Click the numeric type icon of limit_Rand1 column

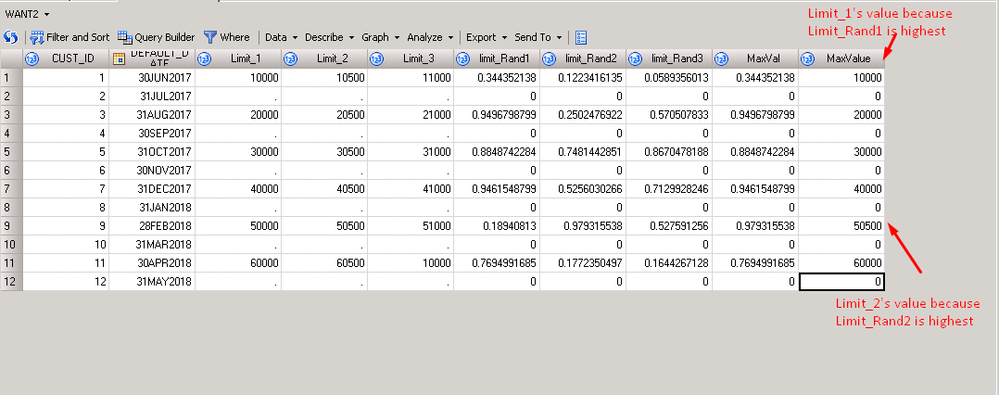pos(463,59)
